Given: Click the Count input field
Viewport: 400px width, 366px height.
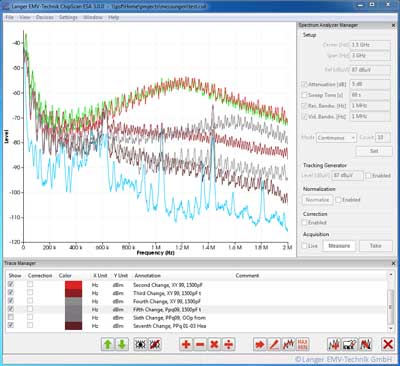Looking at the screenshot, I should tap(383, 138).
